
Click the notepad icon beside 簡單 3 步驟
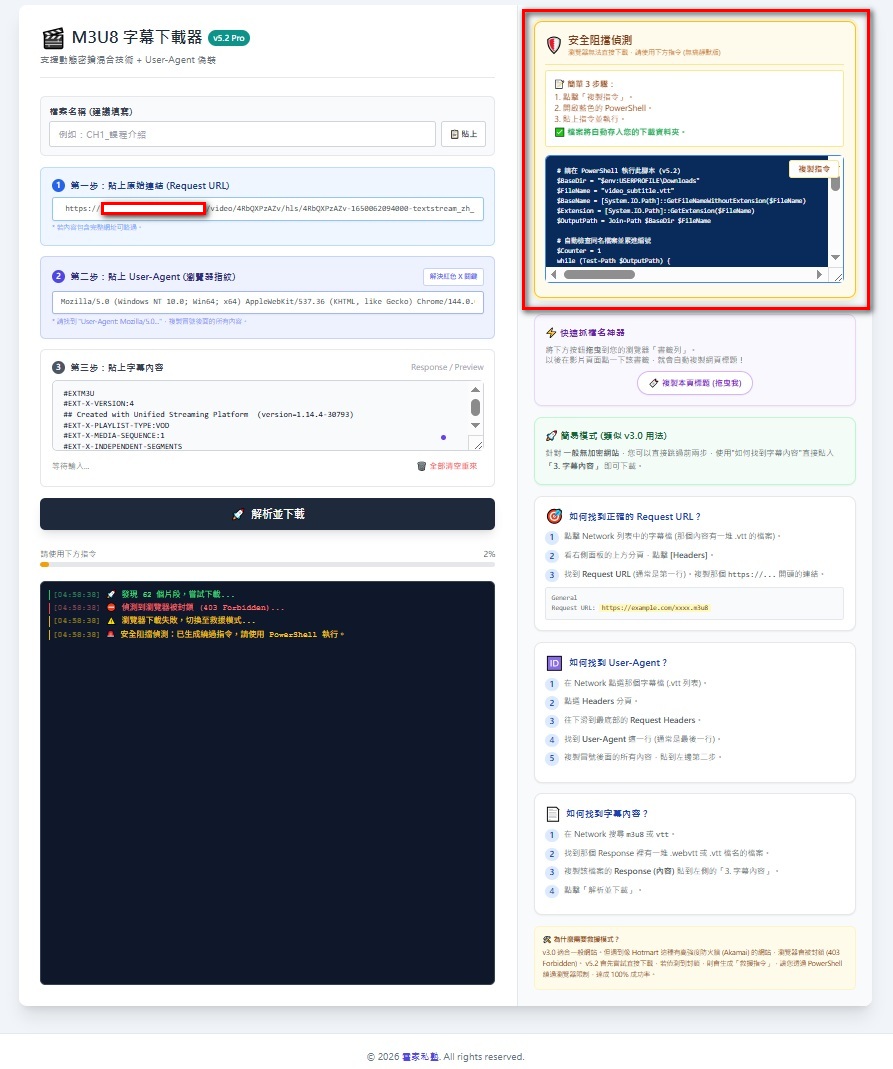[x=560, y=84]
